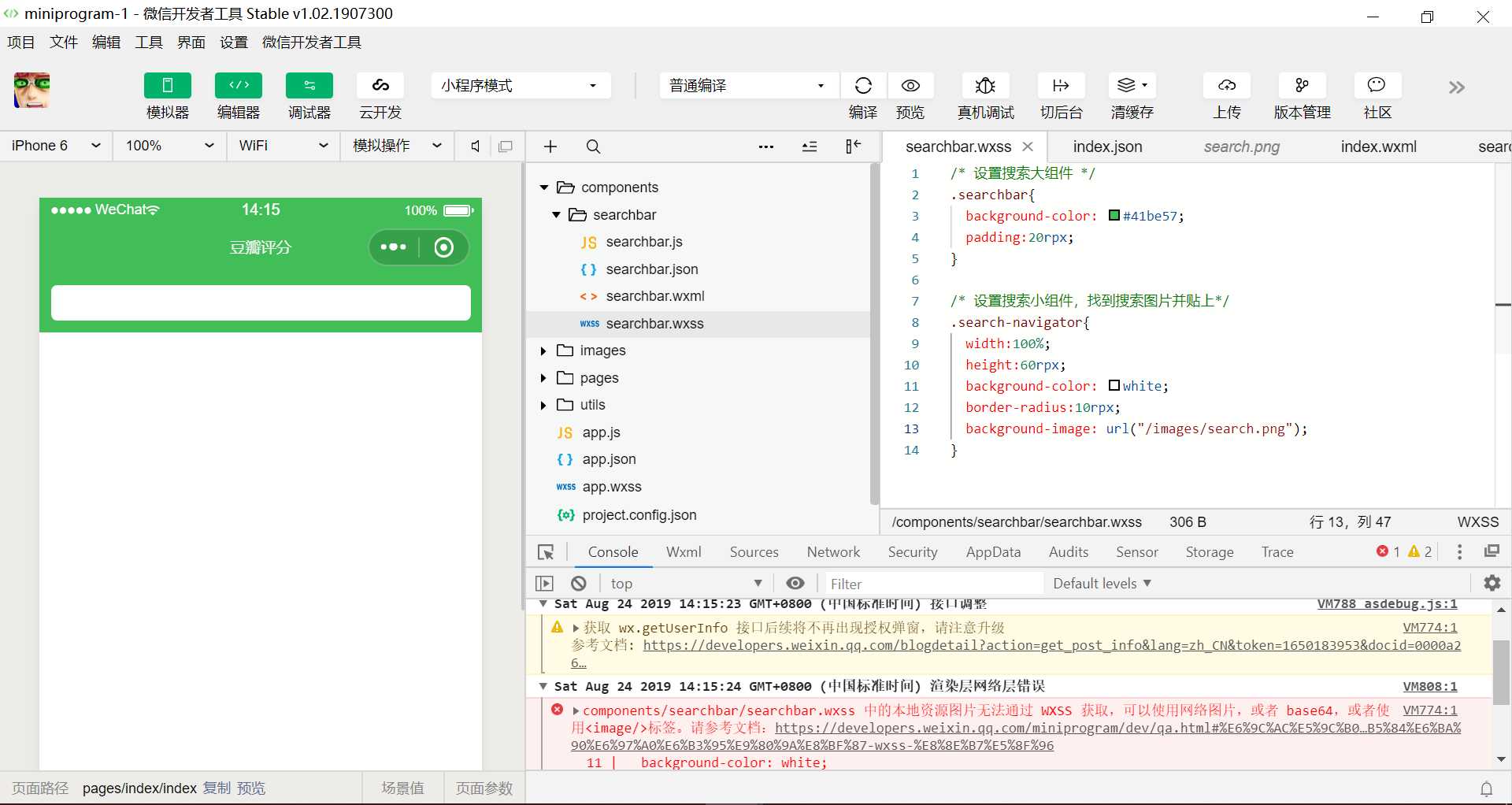Click the console Filter input
Viewport: 1512px width, 805px height.
pyautogui.click(x=933, y=584)
